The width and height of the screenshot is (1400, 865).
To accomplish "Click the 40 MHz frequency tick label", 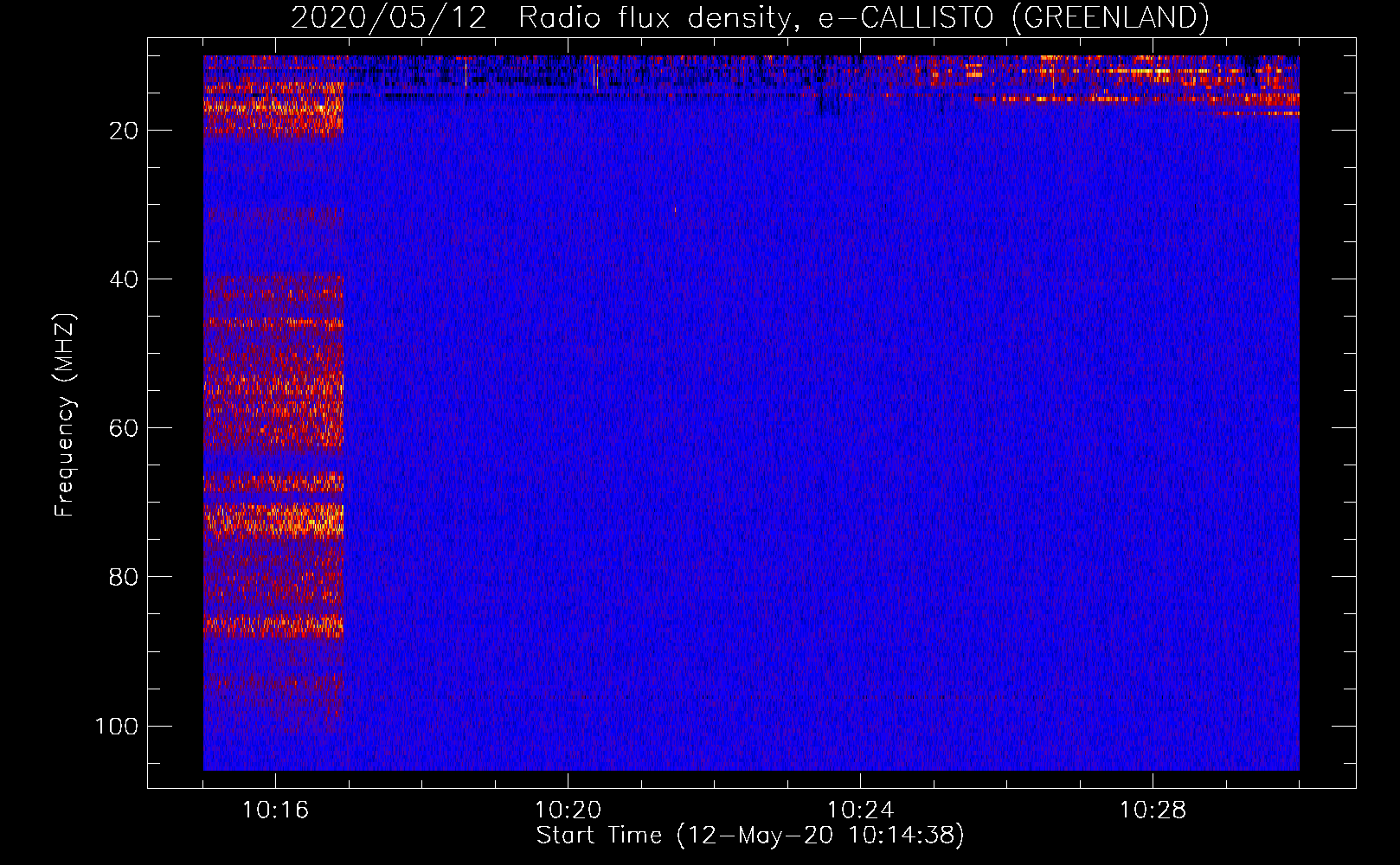I will pyautogui.click(x=124, y=279).
